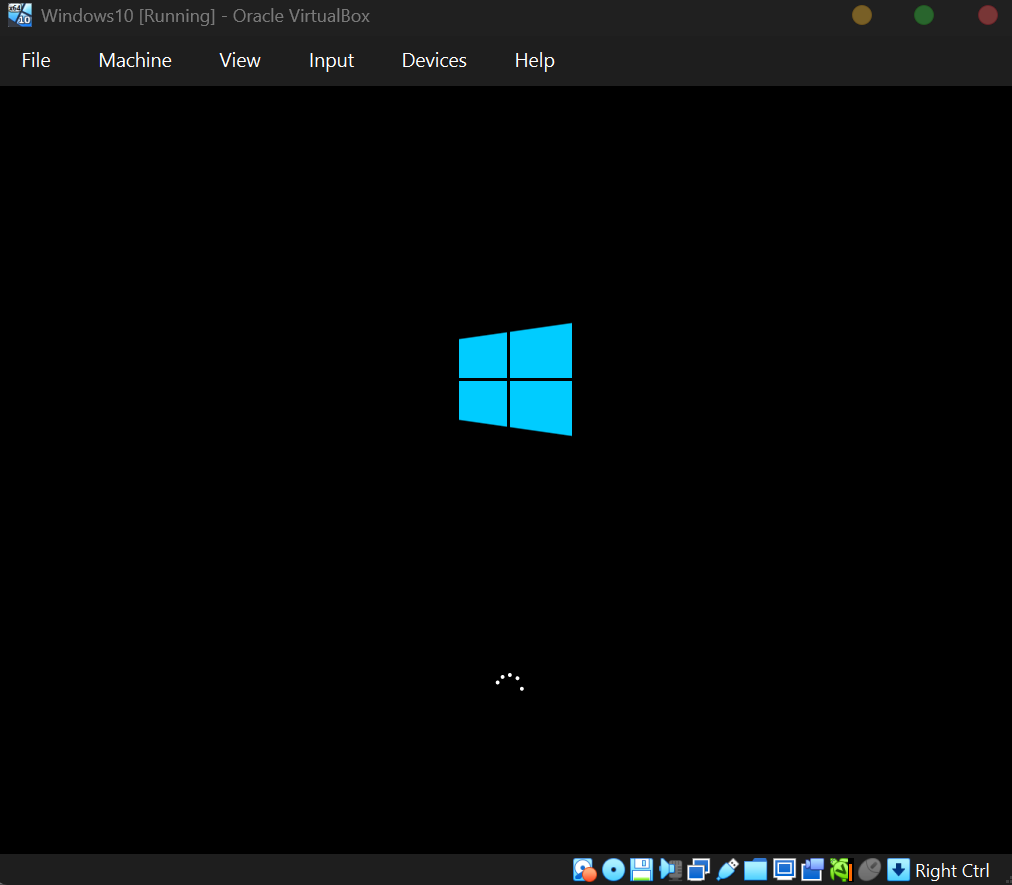1012x885 pixels.
Task: Open the Devices menu
Action: (434, 60)
